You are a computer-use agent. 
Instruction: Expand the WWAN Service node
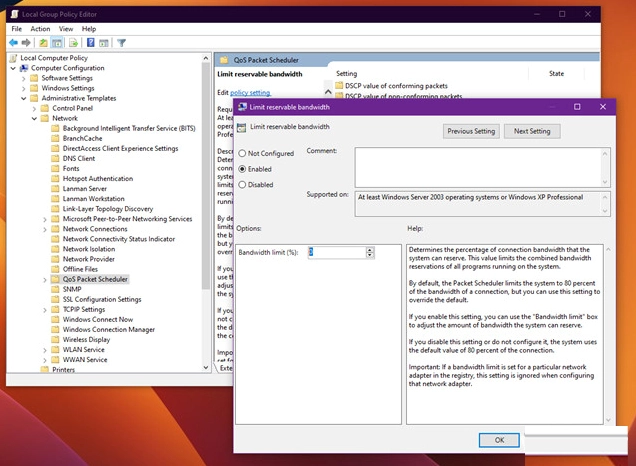pyautogui.click(x=45, y=360)
